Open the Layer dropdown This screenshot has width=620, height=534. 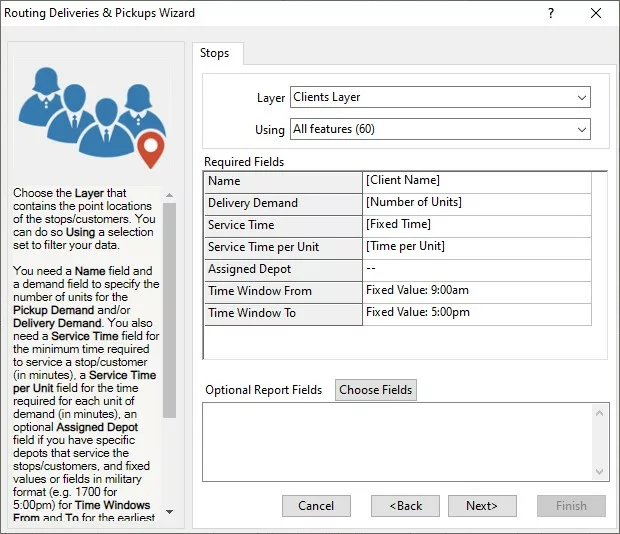point(440,97)
